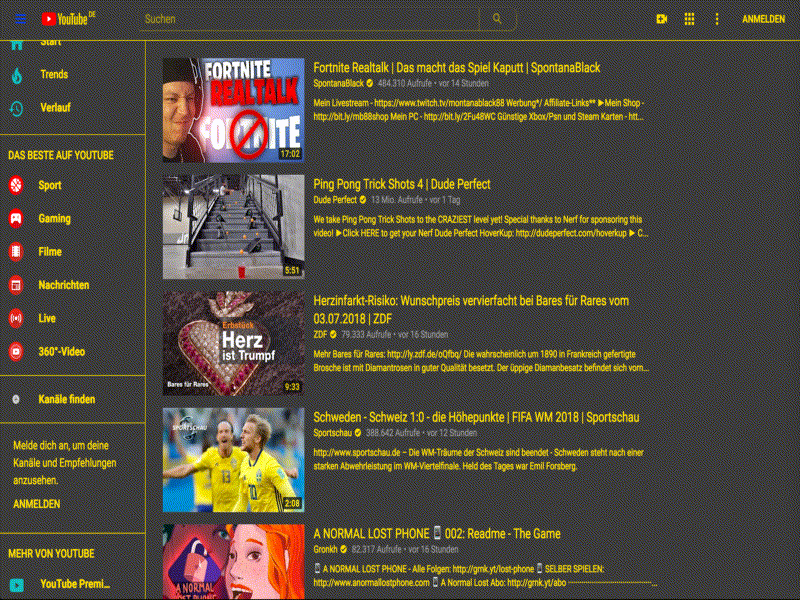The height and width of the screenshot is (600, 800).
Task: Open Fortnite Realtalk video title
Action: pos(457,68)
